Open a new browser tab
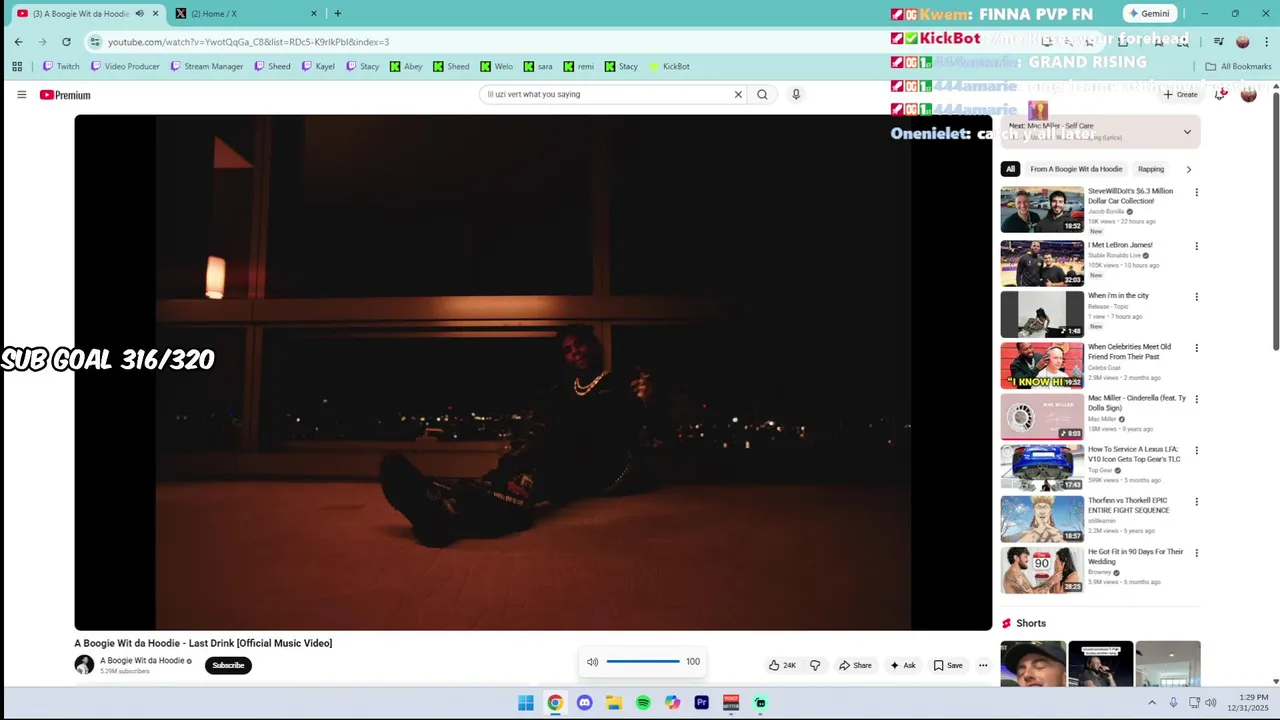Screen dimensions: 1280x720 click(338, 13)
